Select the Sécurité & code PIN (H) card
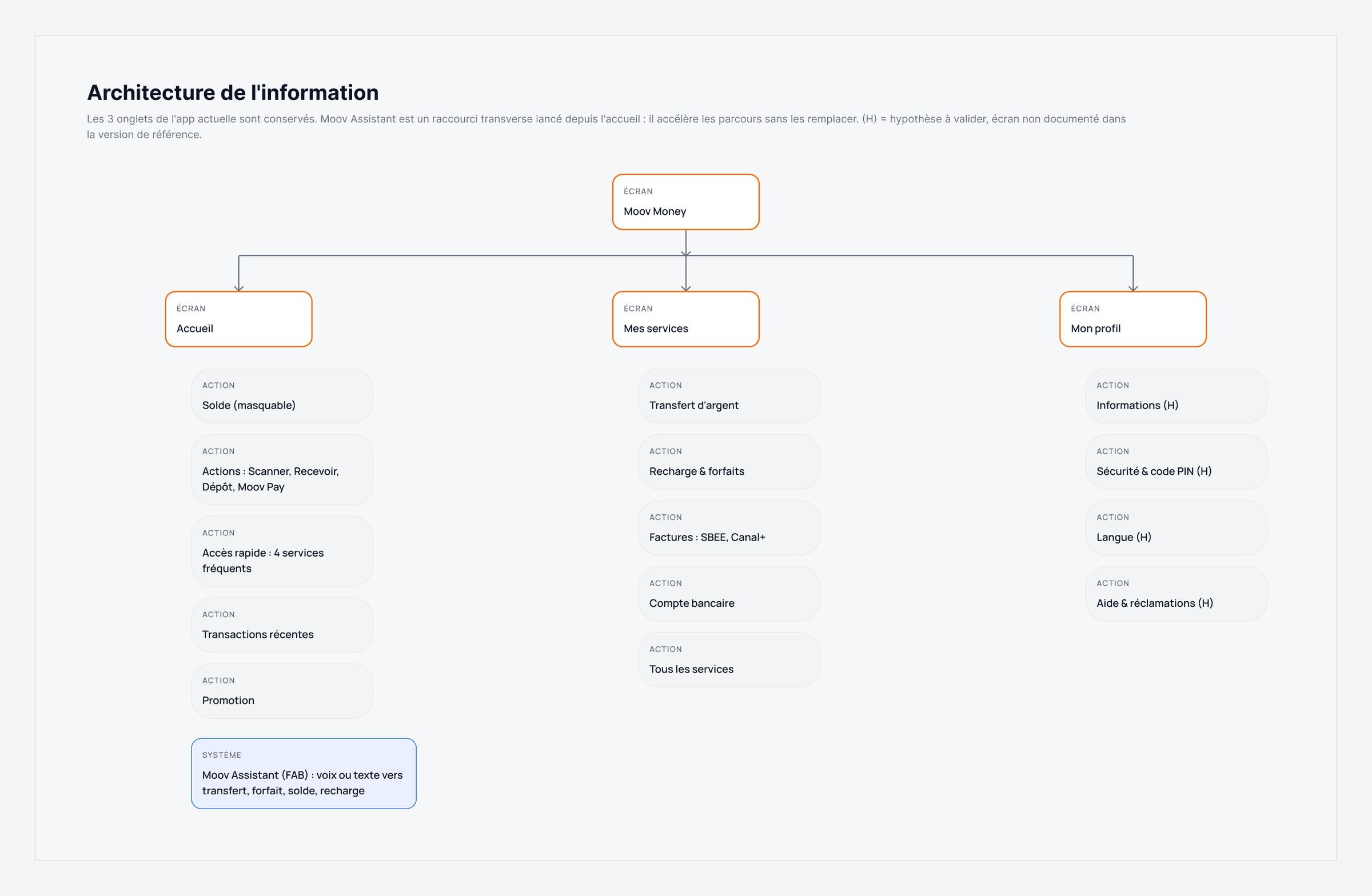This screenshot has height=896, width=1372. [1176, 462]
